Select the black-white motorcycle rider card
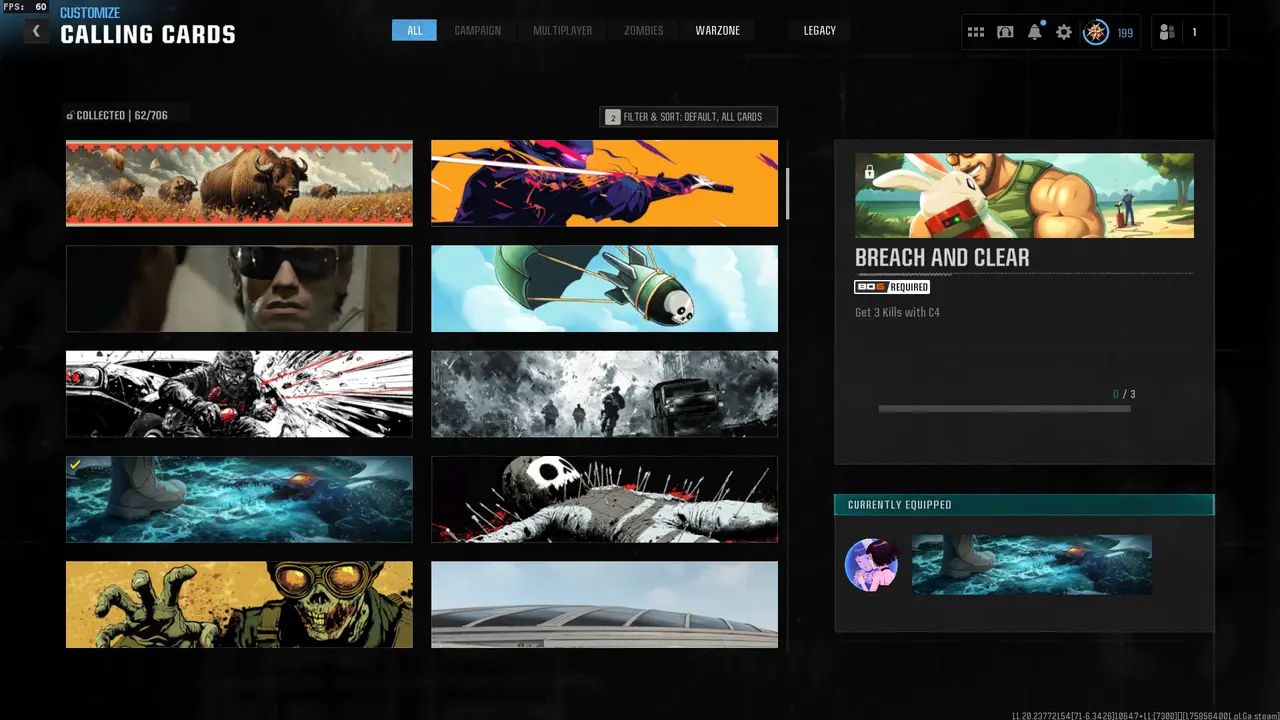Image resolution: width=1280 pixels, height=720 pixels. pos(239,394)
